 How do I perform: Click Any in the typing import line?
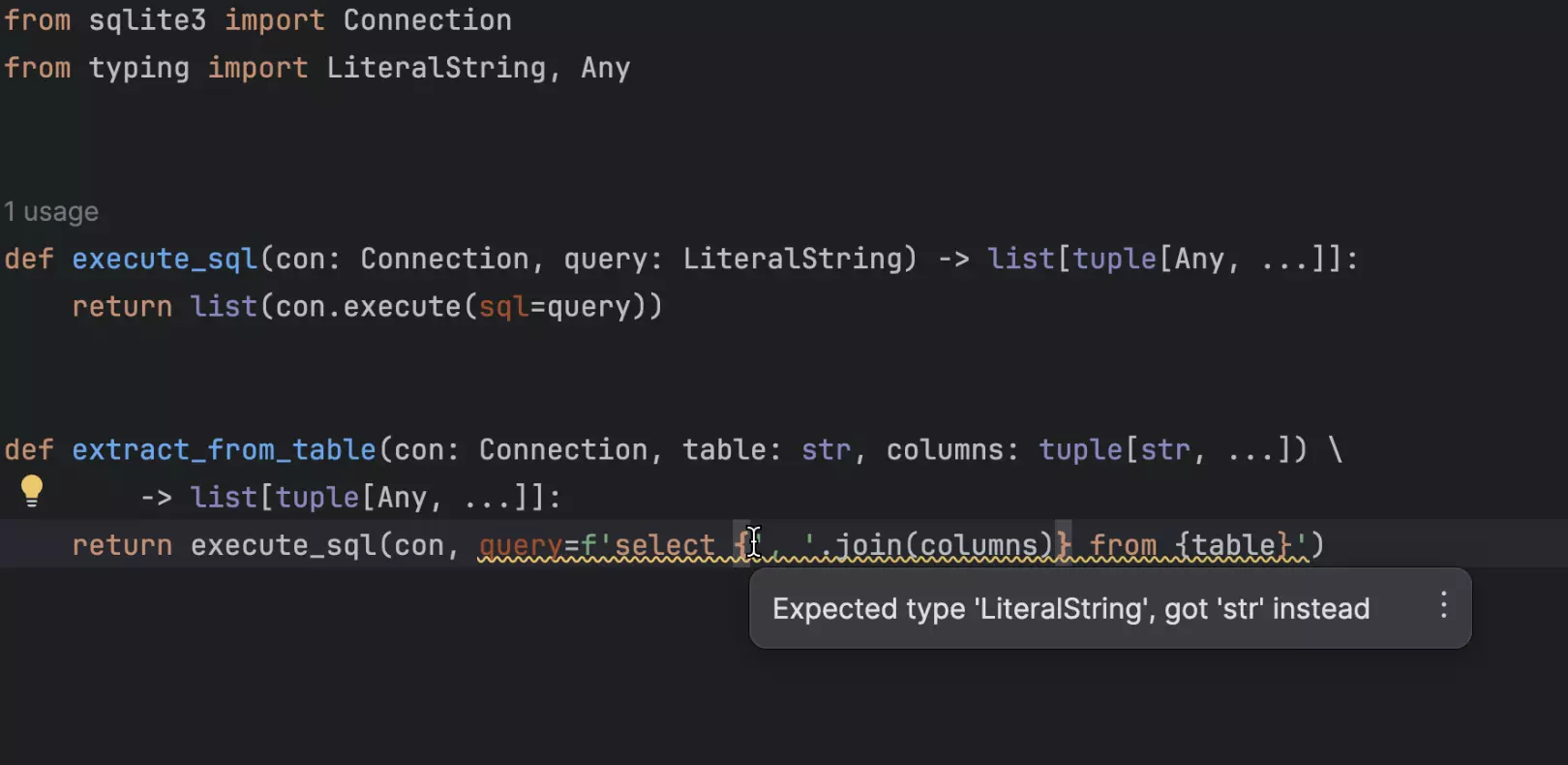(x=605, y=68)
